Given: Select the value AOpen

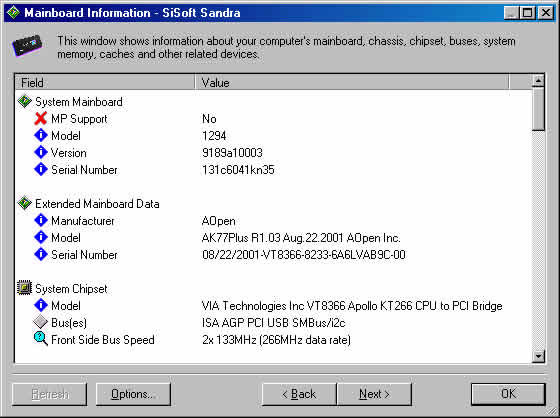Looking at the screenshot, I should pos(218,221).
